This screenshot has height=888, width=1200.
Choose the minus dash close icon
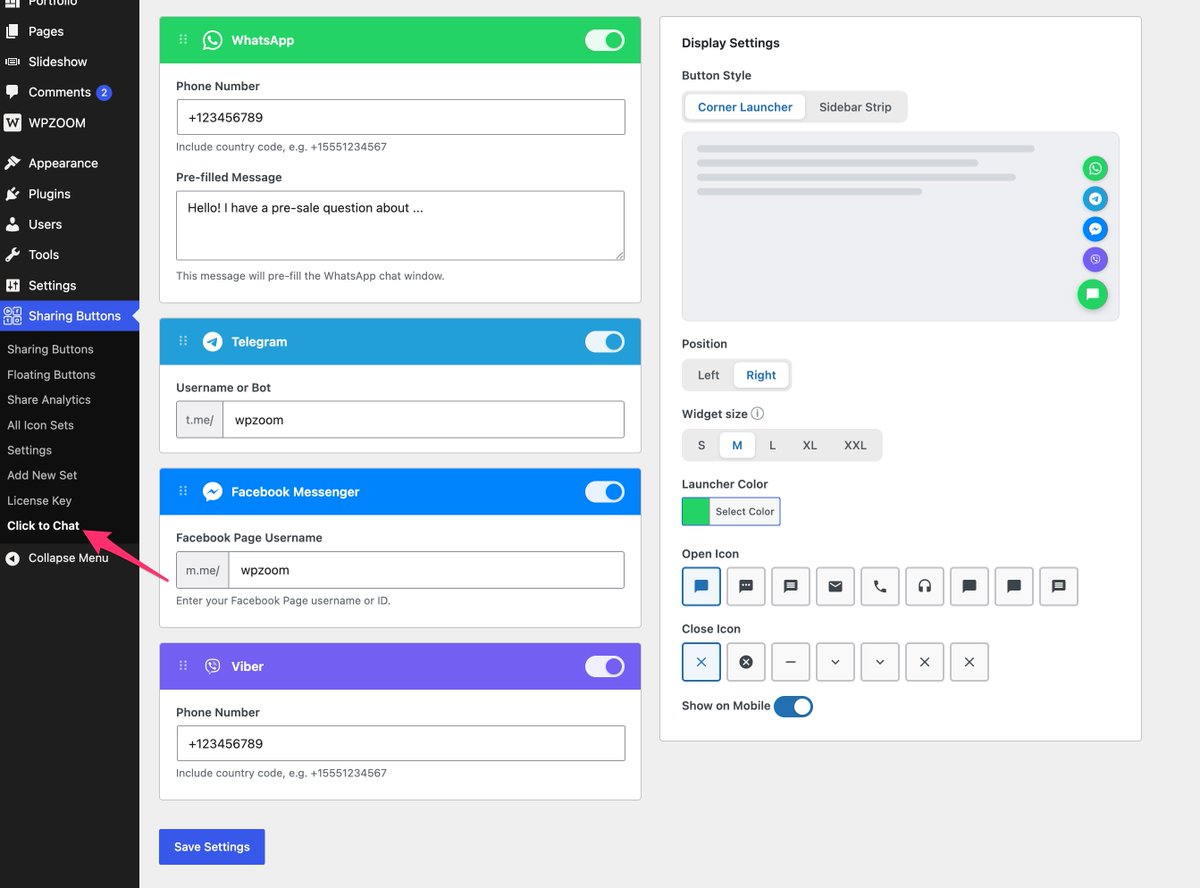tap(790, 662)
